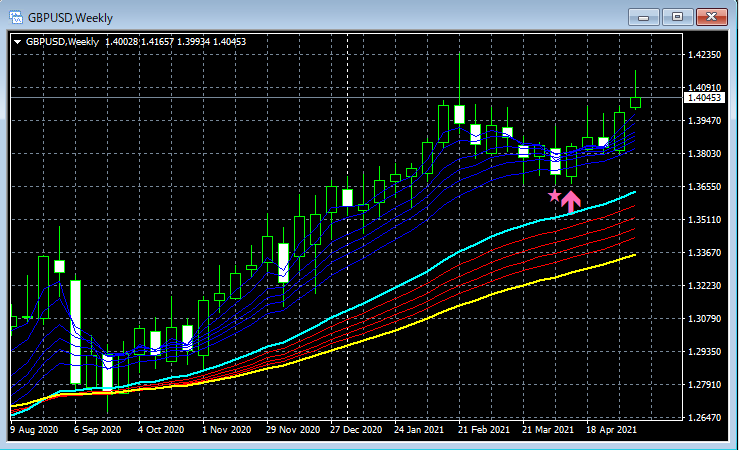Screen dimensions: 740x450
Task: Click date label 21 Mar 2021
Action: click(547, 430)
